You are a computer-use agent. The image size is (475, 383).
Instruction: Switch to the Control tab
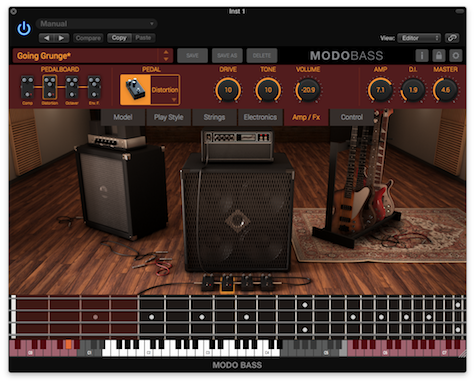click(x=352, y=117)
